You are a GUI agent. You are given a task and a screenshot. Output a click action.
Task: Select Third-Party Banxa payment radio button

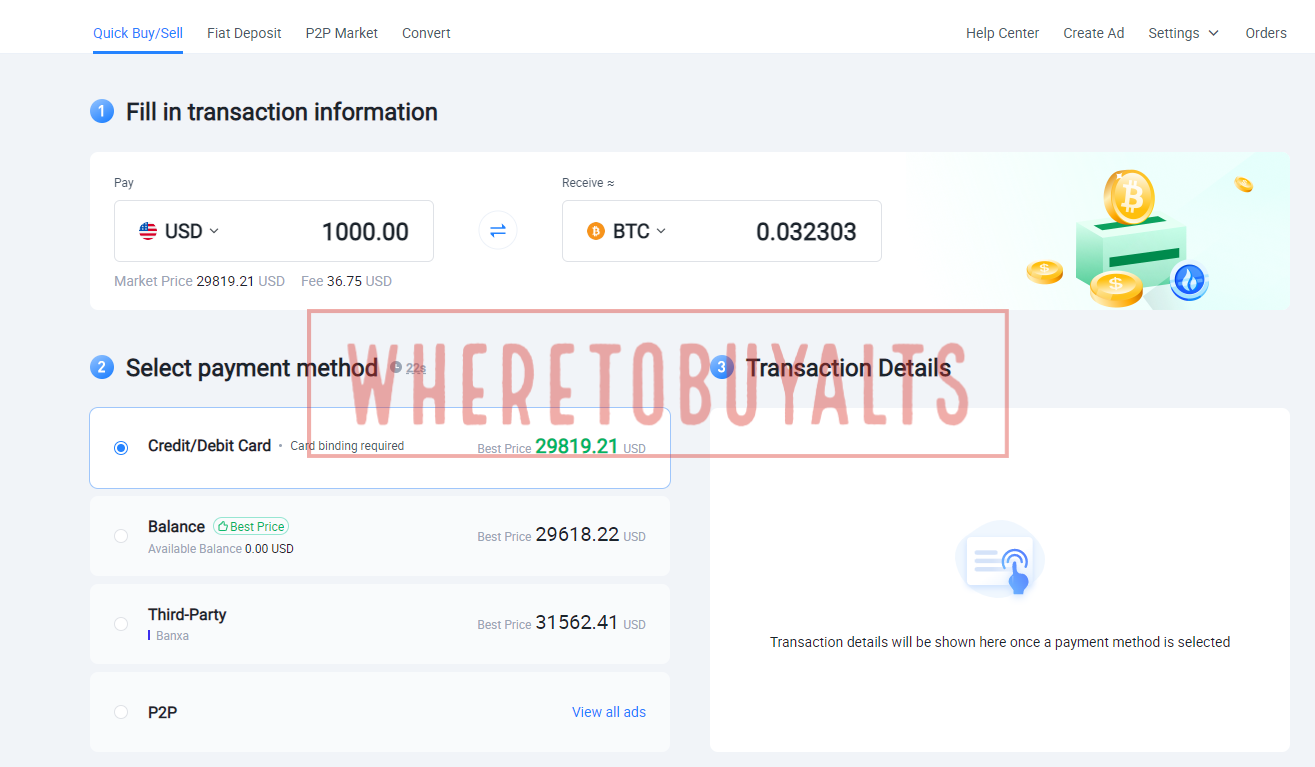121,624
